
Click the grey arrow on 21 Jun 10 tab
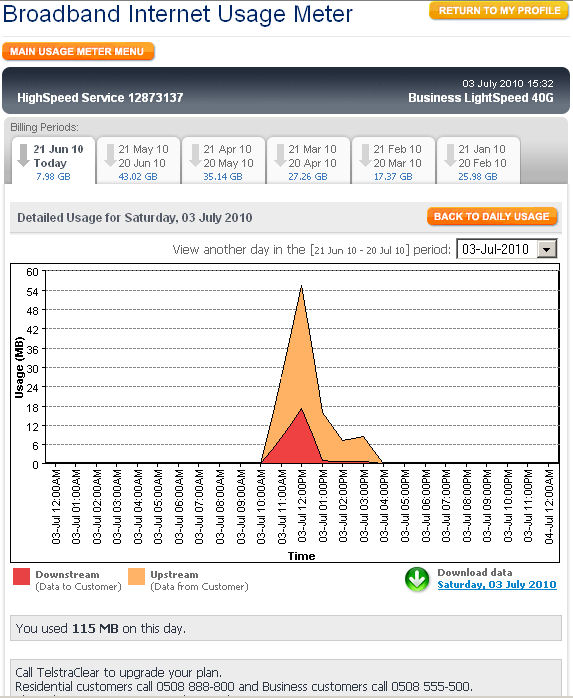click(x=23, y=155)
